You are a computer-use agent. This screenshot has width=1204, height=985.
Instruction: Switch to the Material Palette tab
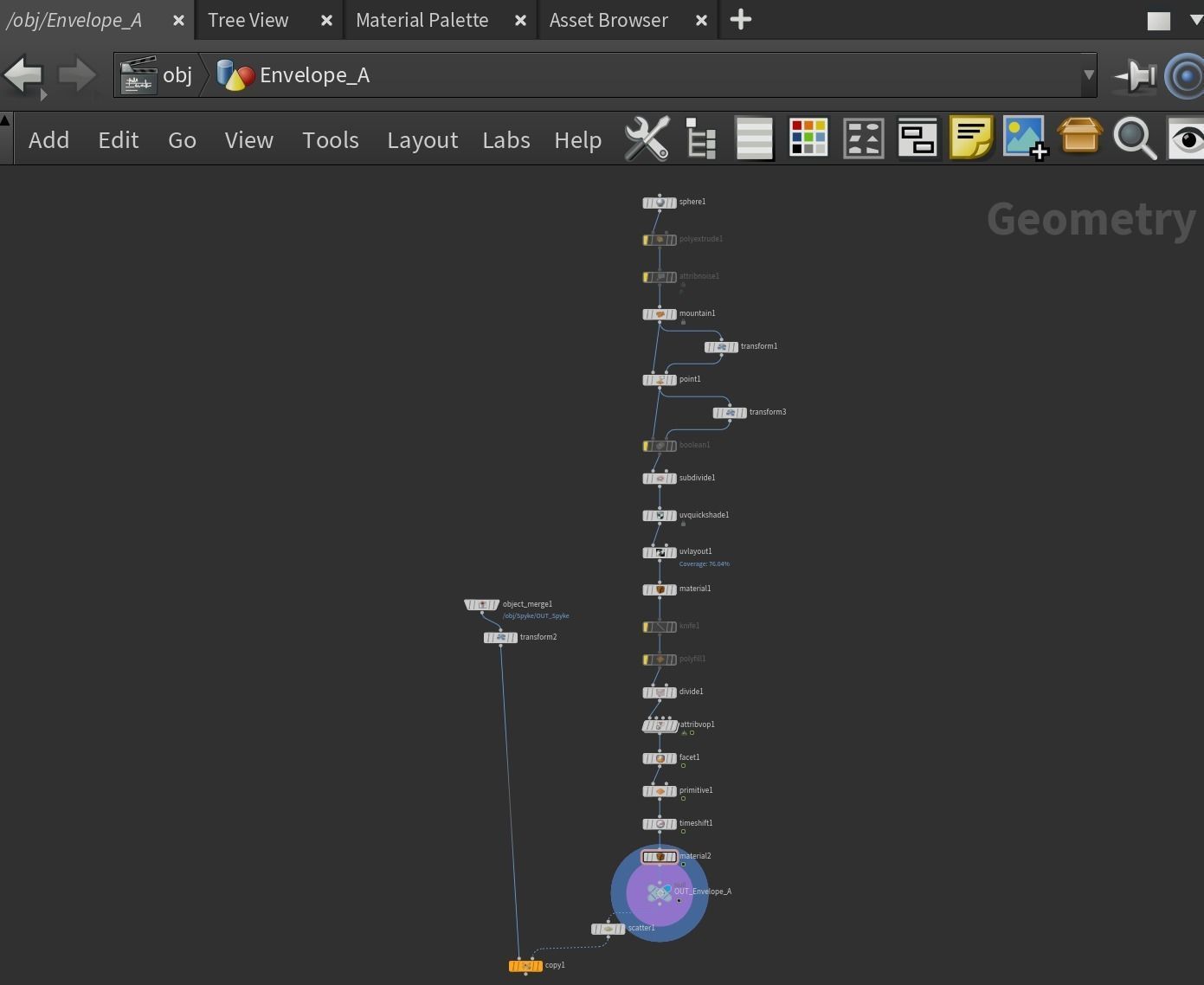(x=422, y=19)
